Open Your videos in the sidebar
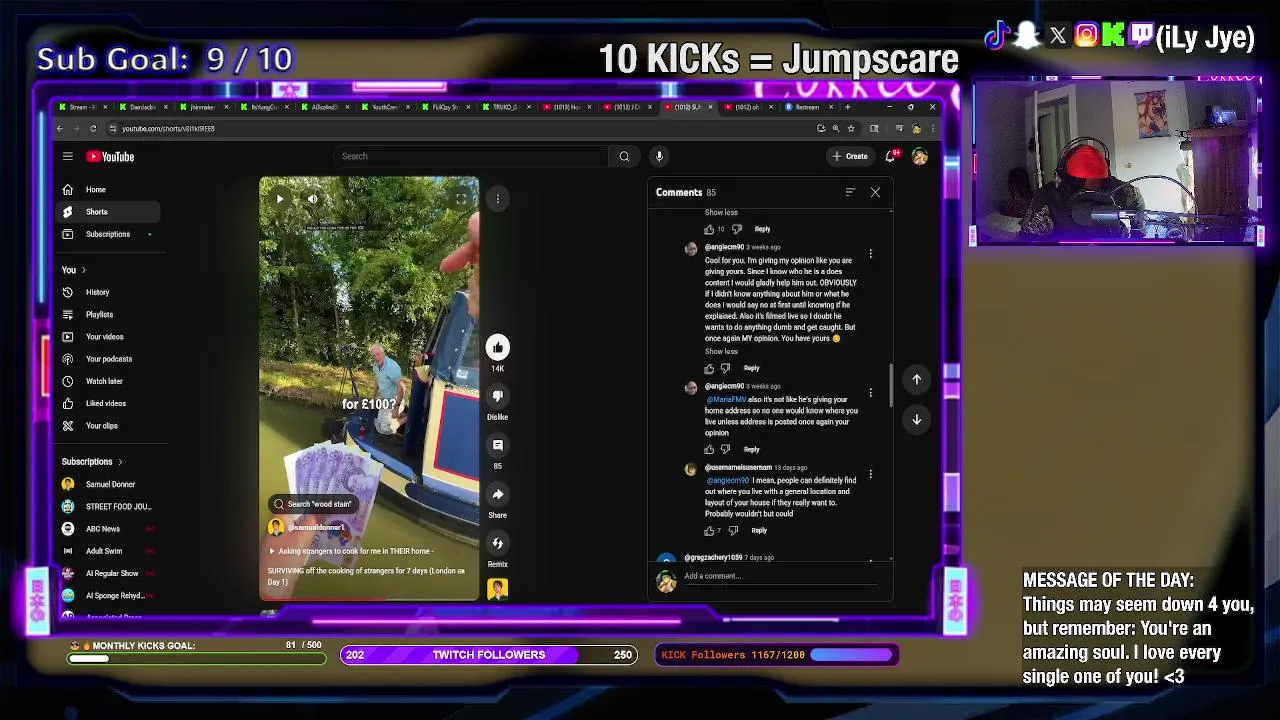This screenshot has height=720, width=1280. (x=107, y=337)
